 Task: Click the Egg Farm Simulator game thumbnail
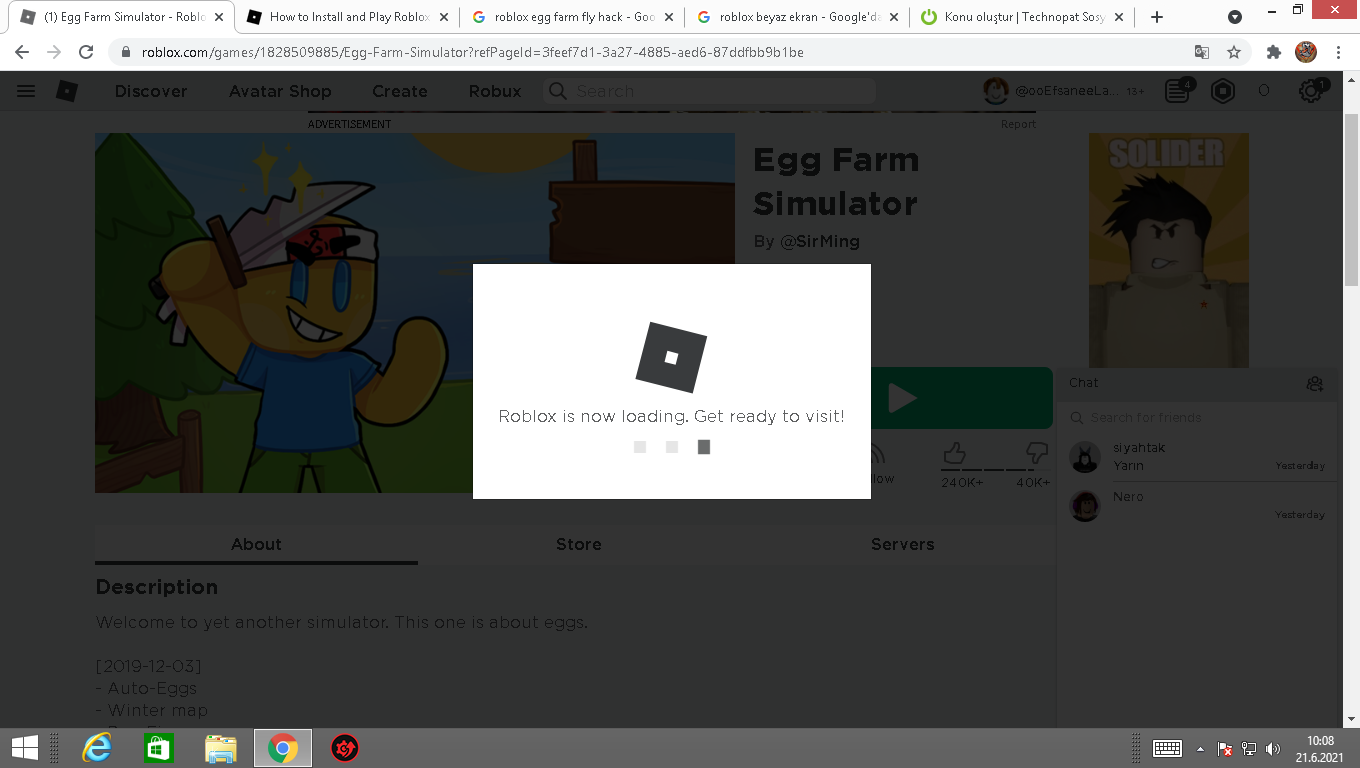click(x=415, y=313)
